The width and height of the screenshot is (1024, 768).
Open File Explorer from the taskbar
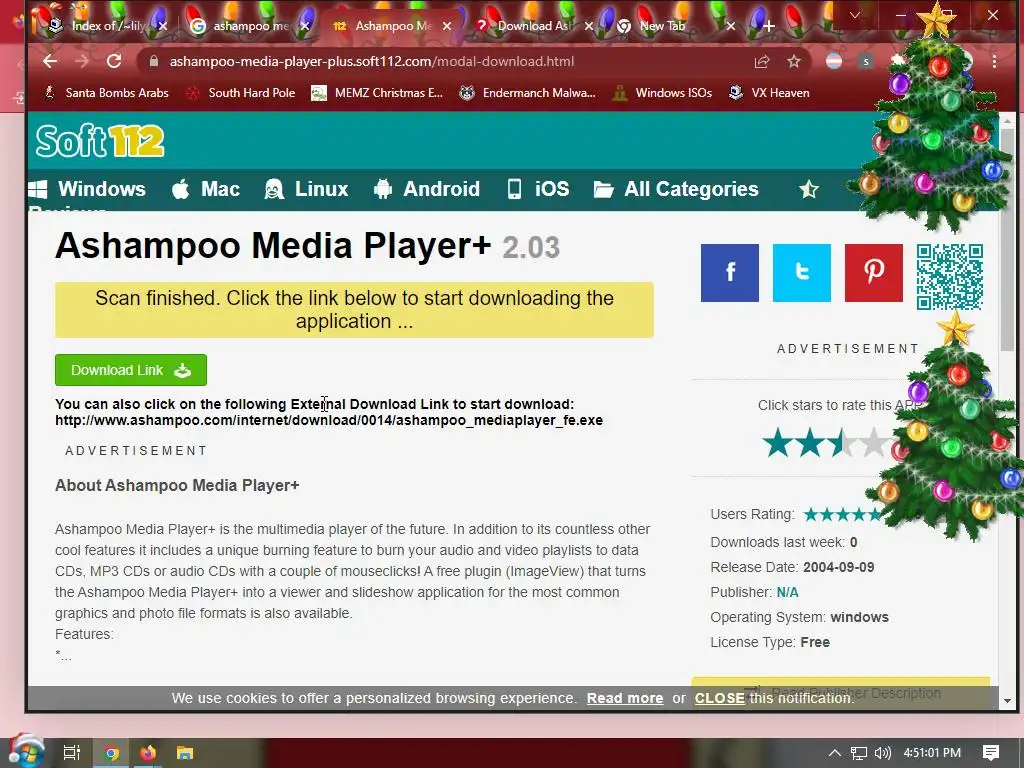[x=185, y=753]
